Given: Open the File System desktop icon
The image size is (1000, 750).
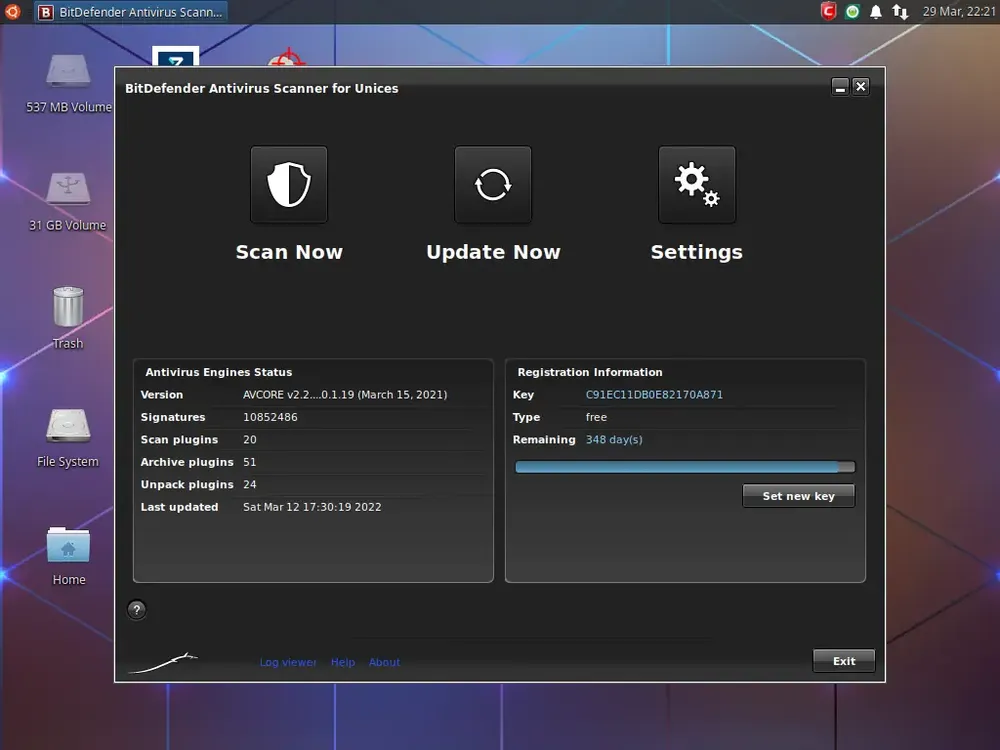Looking at the screenshot, I should (68, 426).
